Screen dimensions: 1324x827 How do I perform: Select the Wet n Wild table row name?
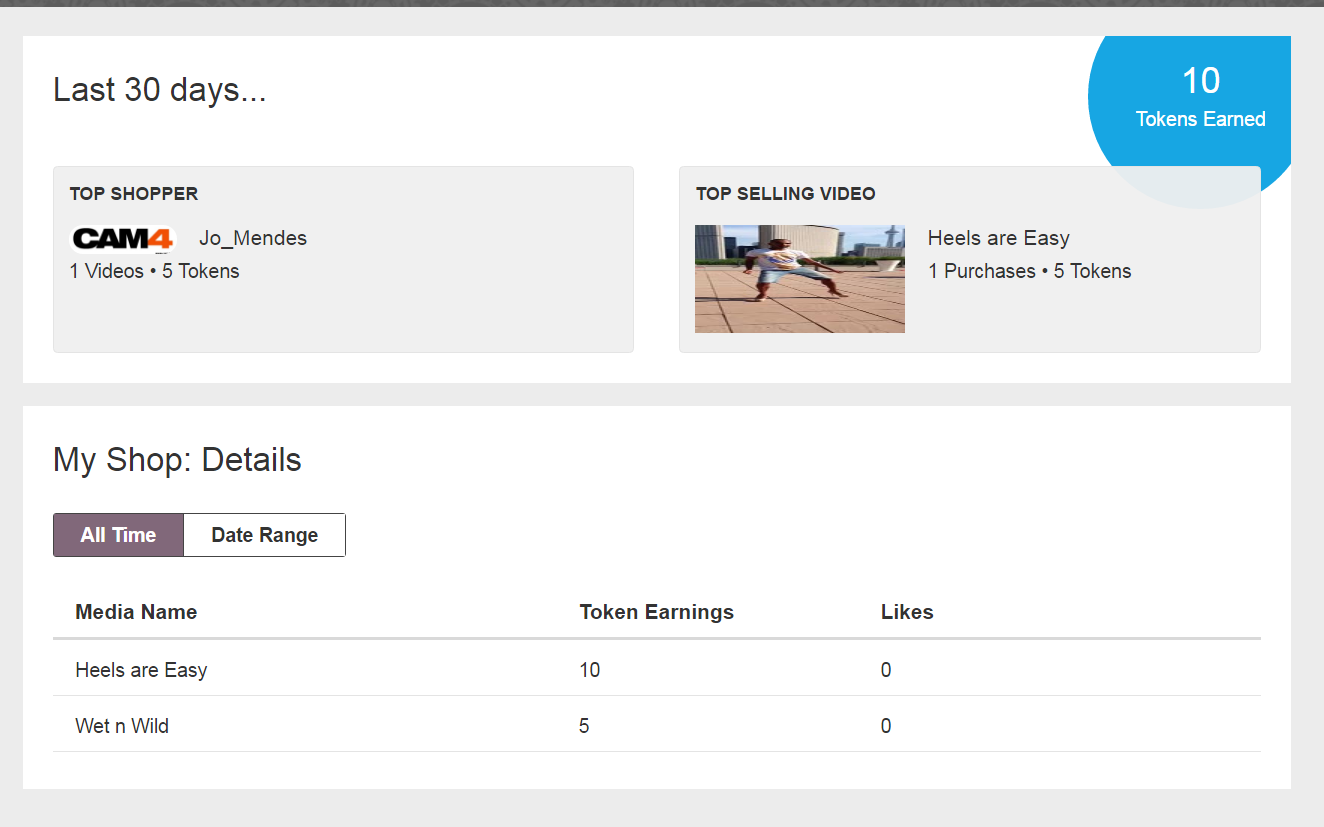tap(122, 726)
